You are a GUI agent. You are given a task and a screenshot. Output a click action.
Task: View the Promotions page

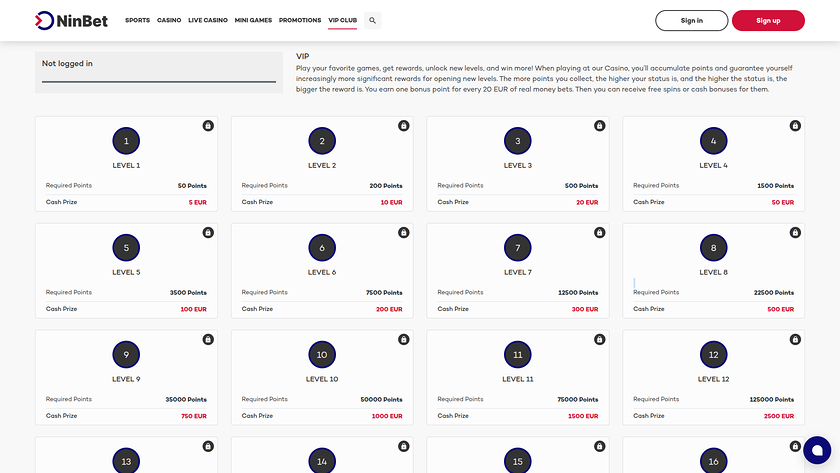pos(300,20)
